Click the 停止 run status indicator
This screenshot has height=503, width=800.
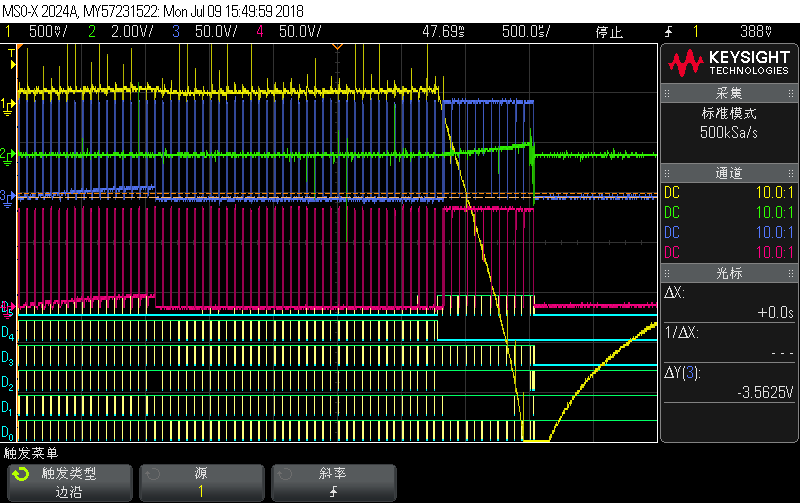point(609,32)
